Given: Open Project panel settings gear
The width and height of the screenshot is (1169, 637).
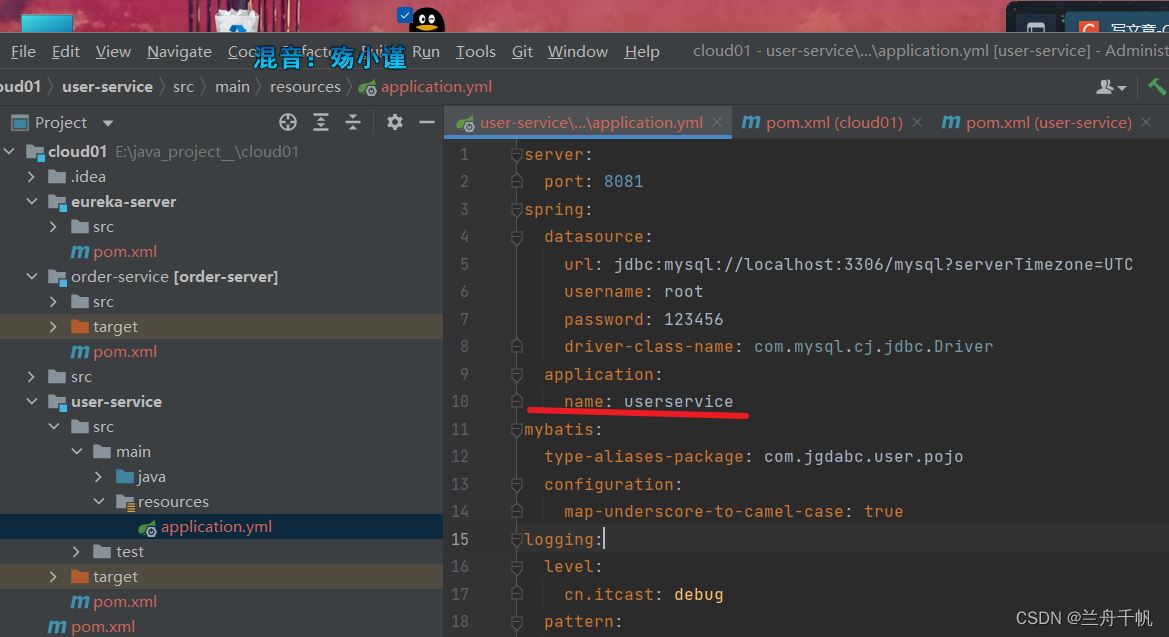Looking at the screenshot, I should tap(394, 122).
